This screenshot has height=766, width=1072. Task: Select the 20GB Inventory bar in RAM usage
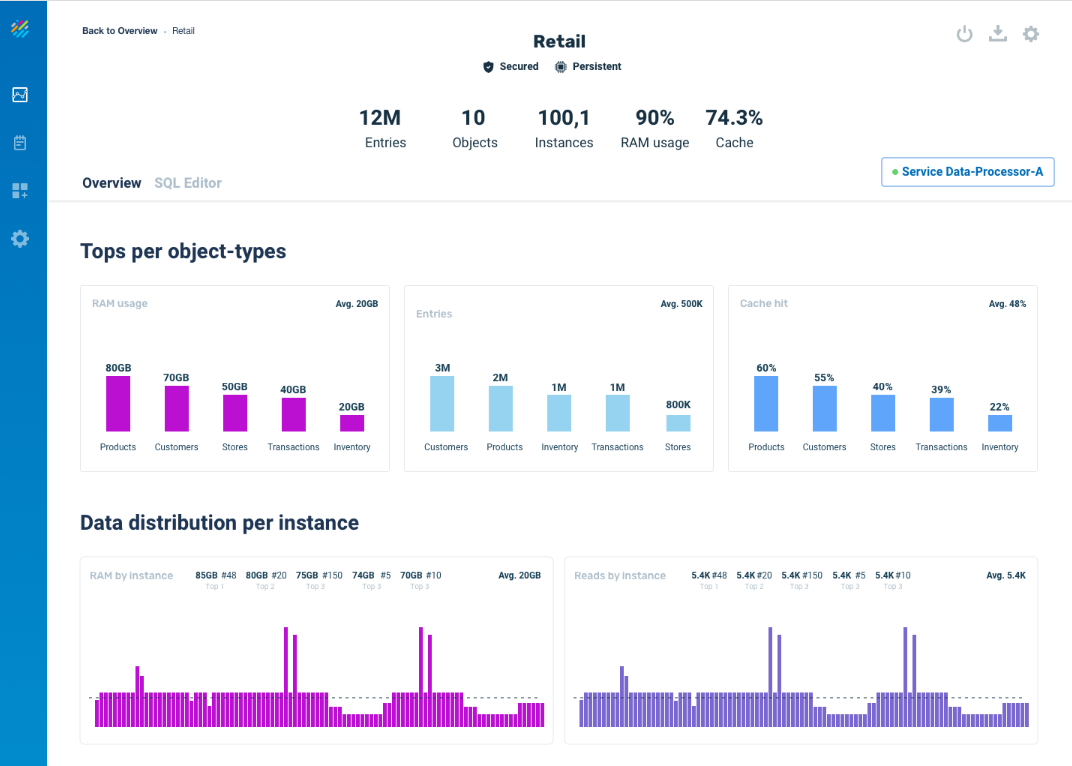click(x=352, y=423)
